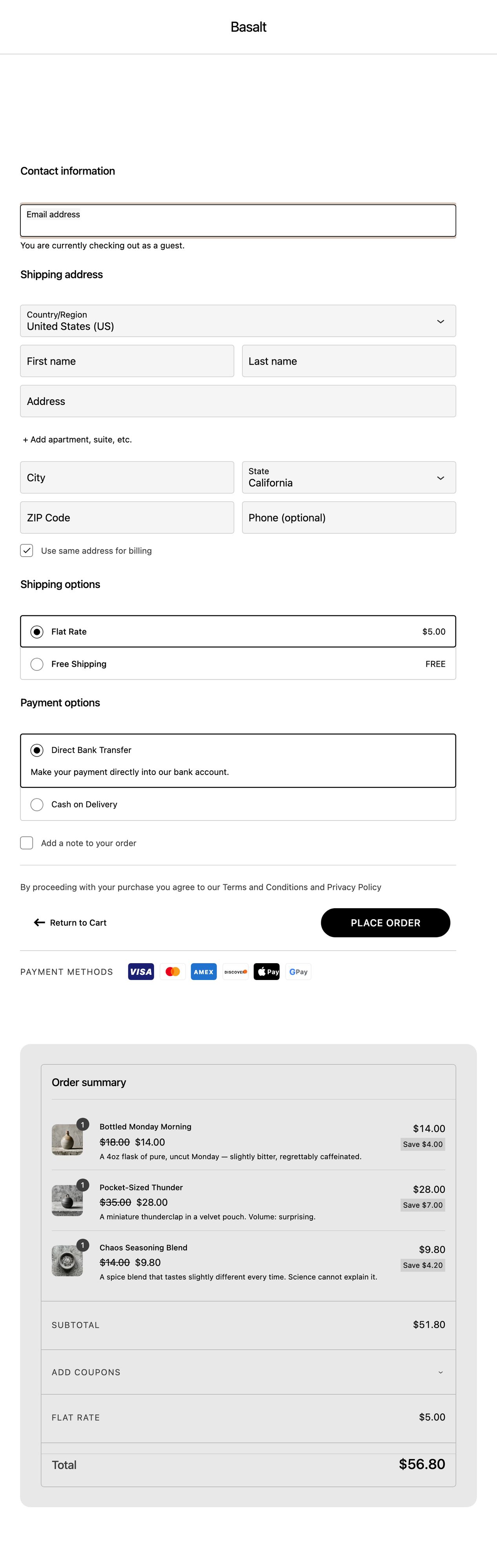Click the Apple Pay icon

coord(267,971)
